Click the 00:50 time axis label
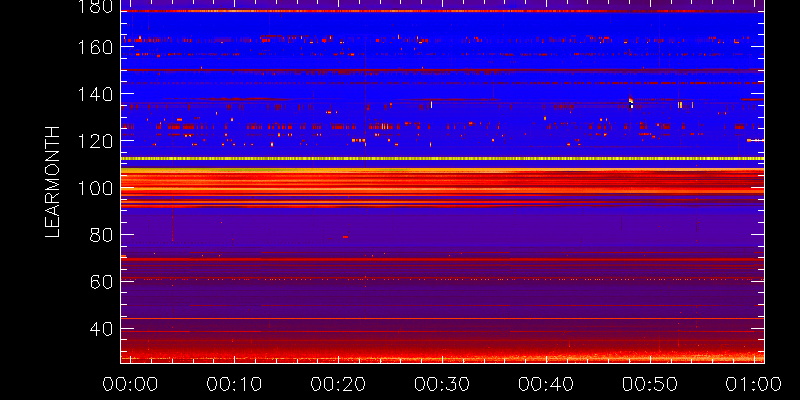 click(651, 384)
